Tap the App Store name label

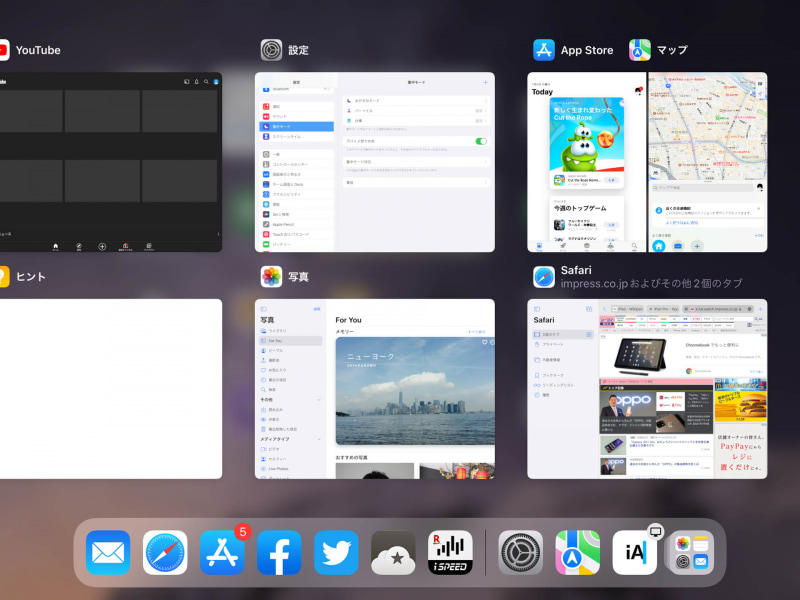[587, 50]
